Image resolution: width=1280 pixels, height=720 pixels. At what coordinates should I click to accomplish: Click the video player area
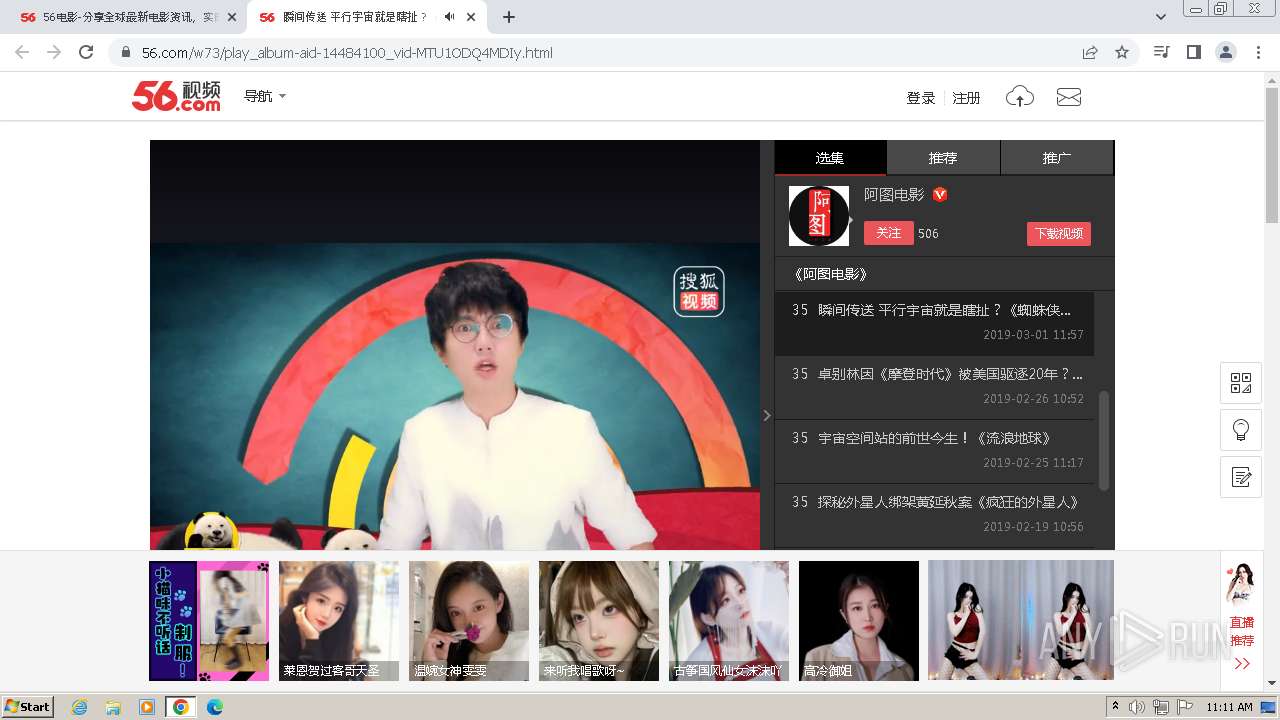(x=455, y=345)
